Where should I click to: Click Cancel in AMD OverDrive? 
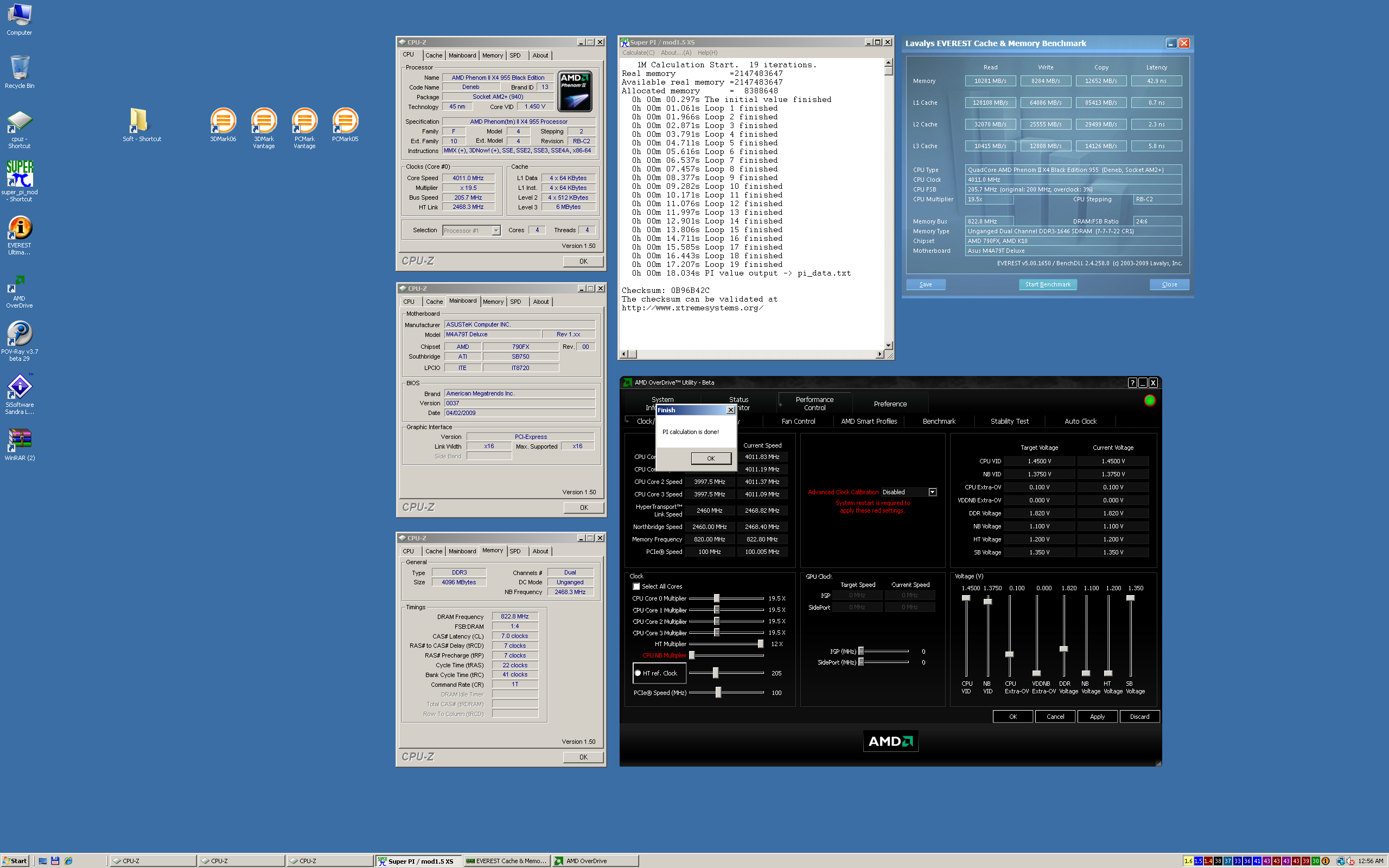[1055, 717]
